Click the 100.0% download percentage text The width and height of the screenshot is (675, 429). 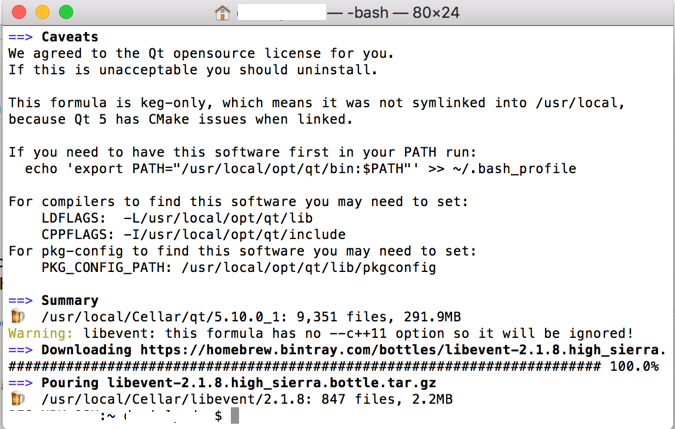click(x=634, y=367)
